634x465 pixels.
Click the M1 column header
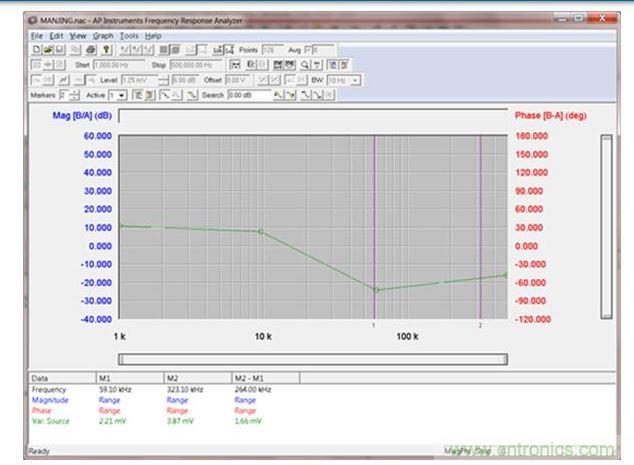[x=106, y=379]
